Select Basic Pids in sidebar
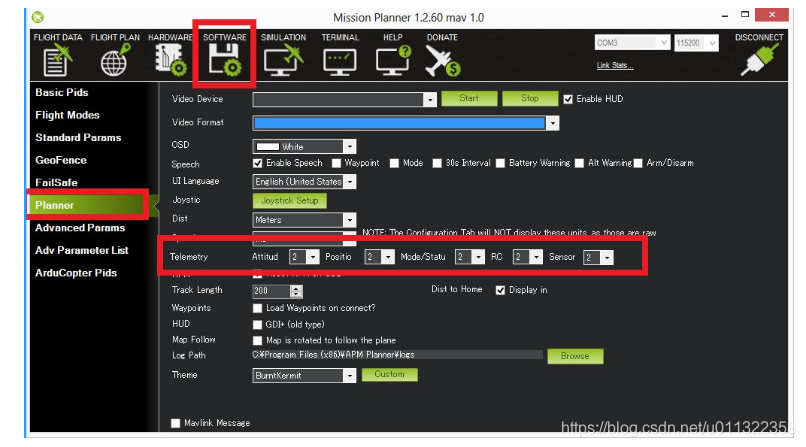The width and height of the screenshot is (806, 447). point(62,92)
